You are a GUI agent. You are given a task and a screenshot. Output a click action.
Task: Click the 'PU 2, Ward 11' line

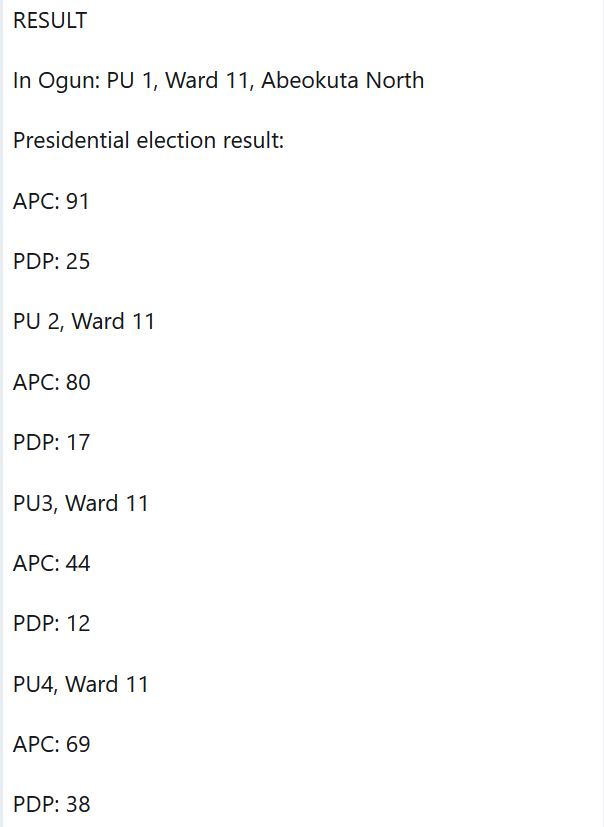(84, 322)
